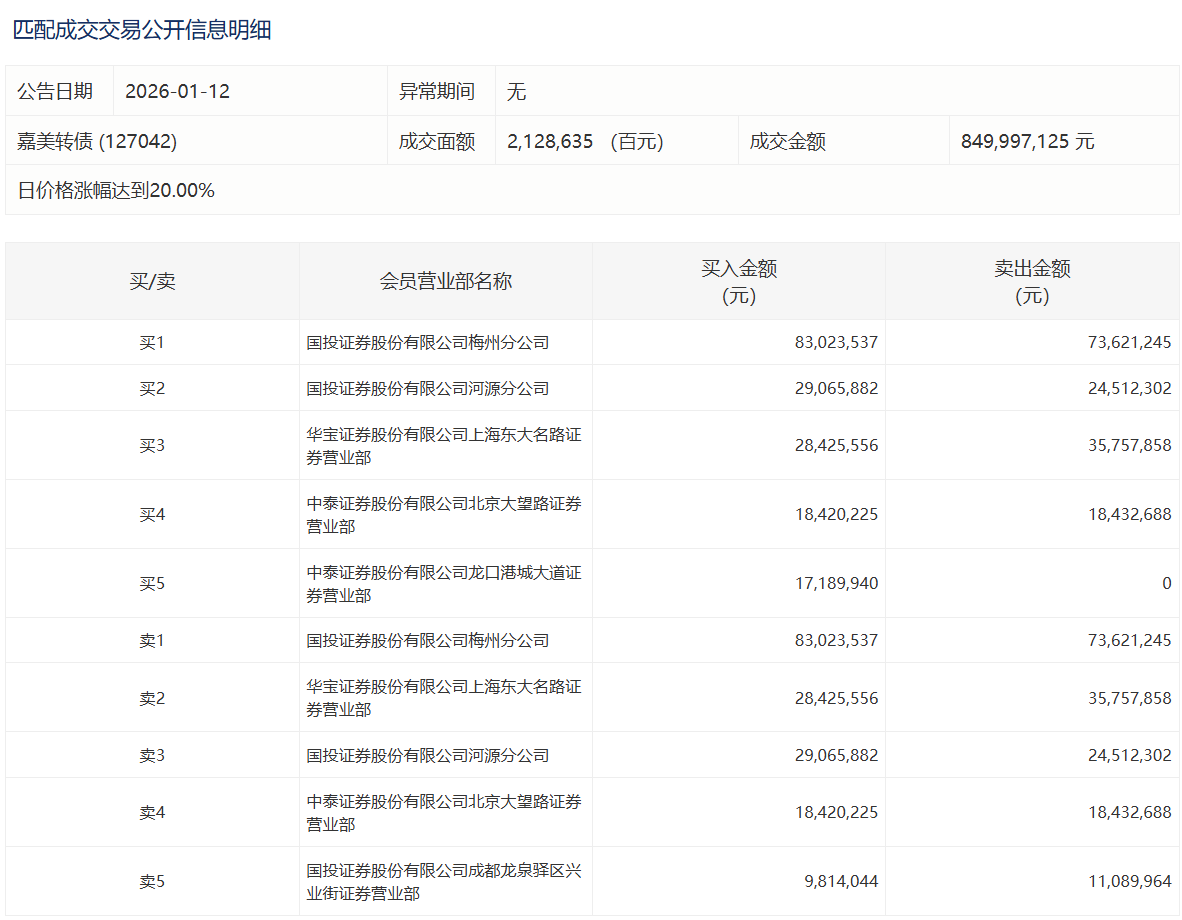Open the 买1 row's 梅州分公司 branch name
Viewport: 1182px width, 920px height.
coord(428,342)
